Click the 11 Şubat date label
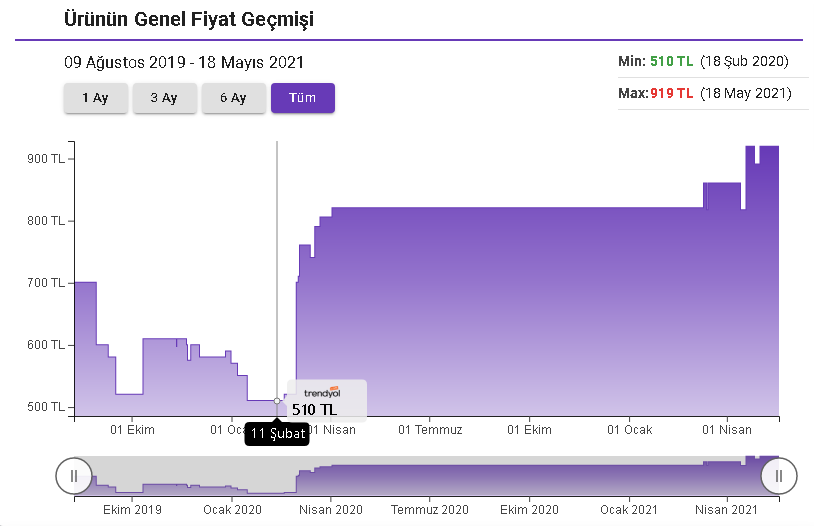Image resolution: width=814 pixels, height=526 pixels. [277, 434]
